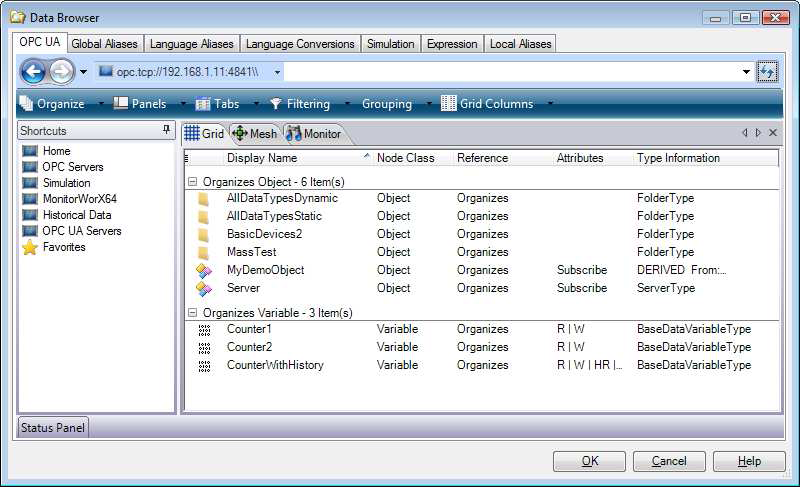Collapse the Organizes Object group
The image size is (800, 487).
[x=192, y=181]
